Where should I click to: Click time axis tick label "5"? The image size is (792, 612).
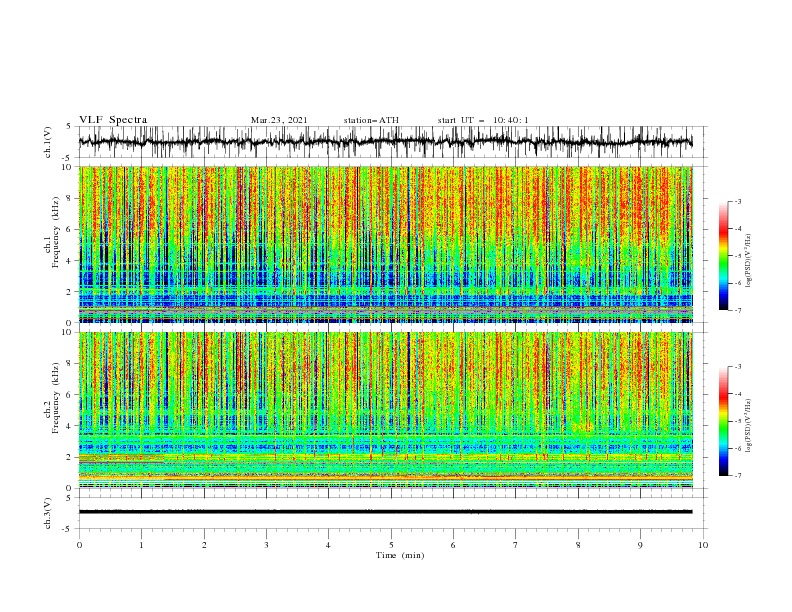(x=391, y=545)
